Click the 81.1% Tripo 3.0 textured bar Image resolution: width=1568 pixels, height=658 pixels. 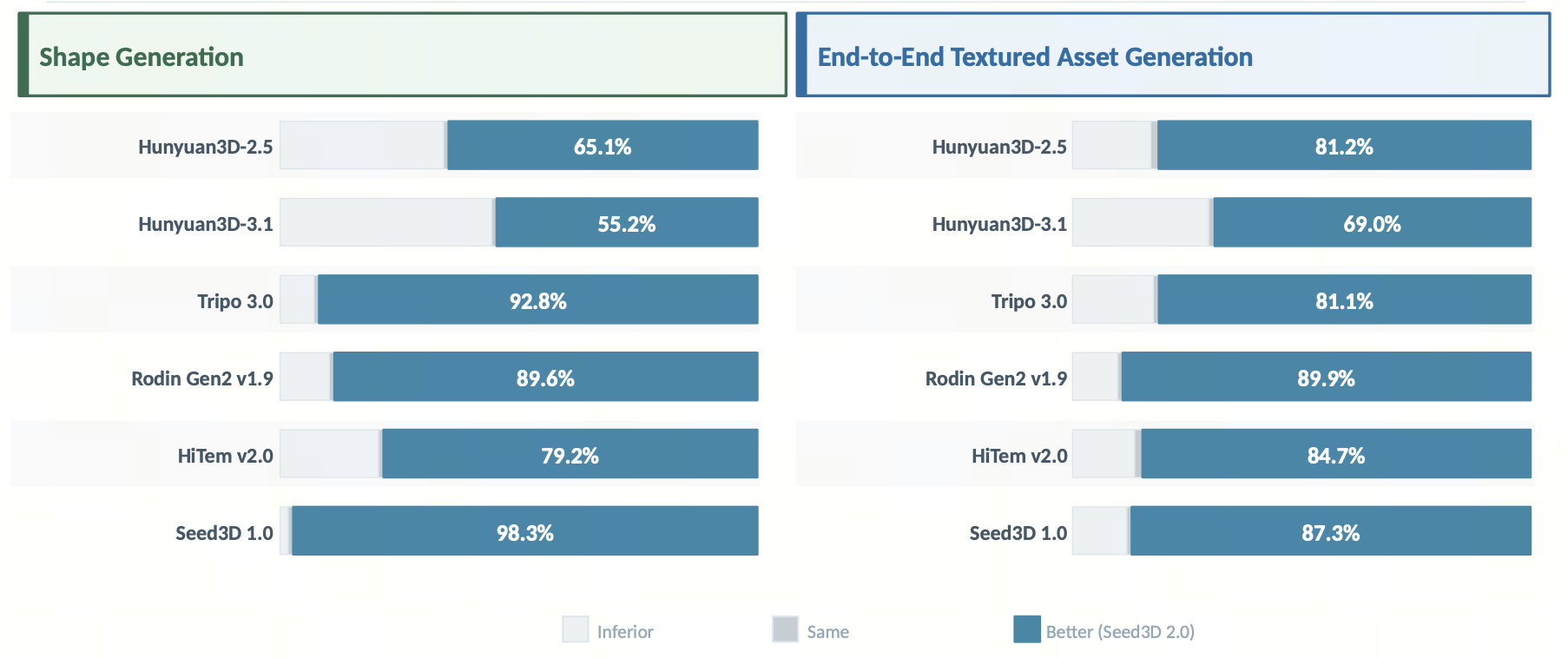[1344, 300]
